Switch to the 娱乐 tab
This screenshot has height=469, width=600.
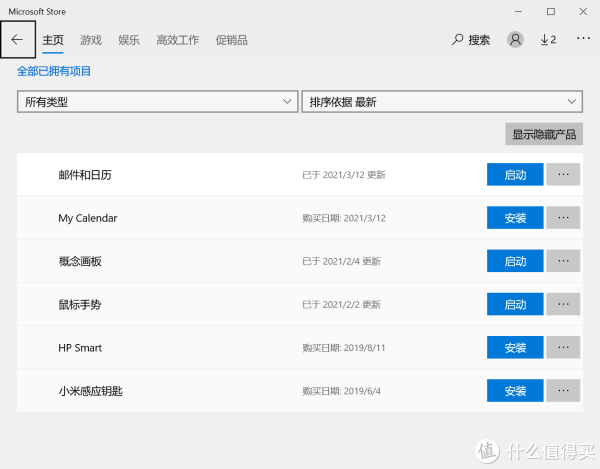pos(129,40)
